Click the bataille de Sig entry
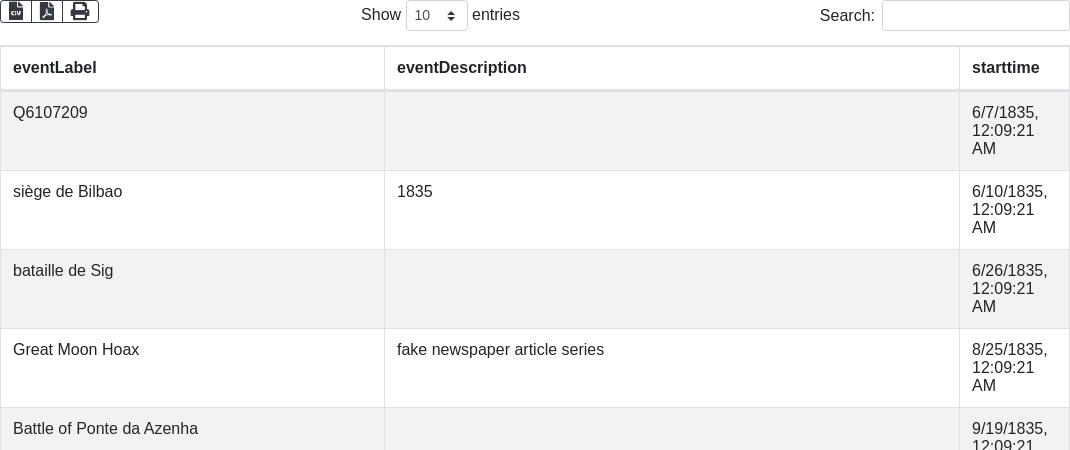Image resolution: width=1070 pixels, height=450 pixels. pyautogui.click(x=63, y=271)
